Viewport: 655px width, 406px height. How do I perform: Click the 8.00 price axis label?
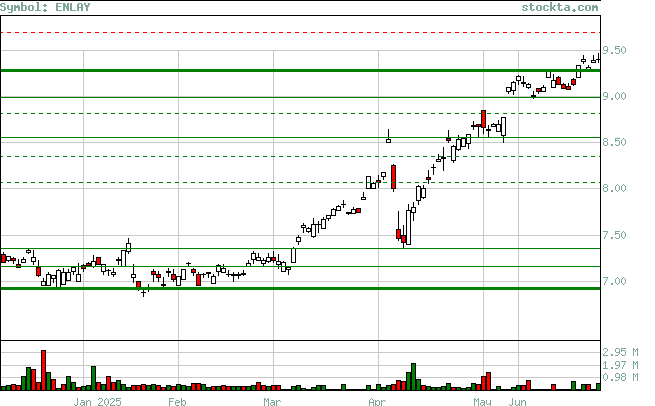pos(614,188)
